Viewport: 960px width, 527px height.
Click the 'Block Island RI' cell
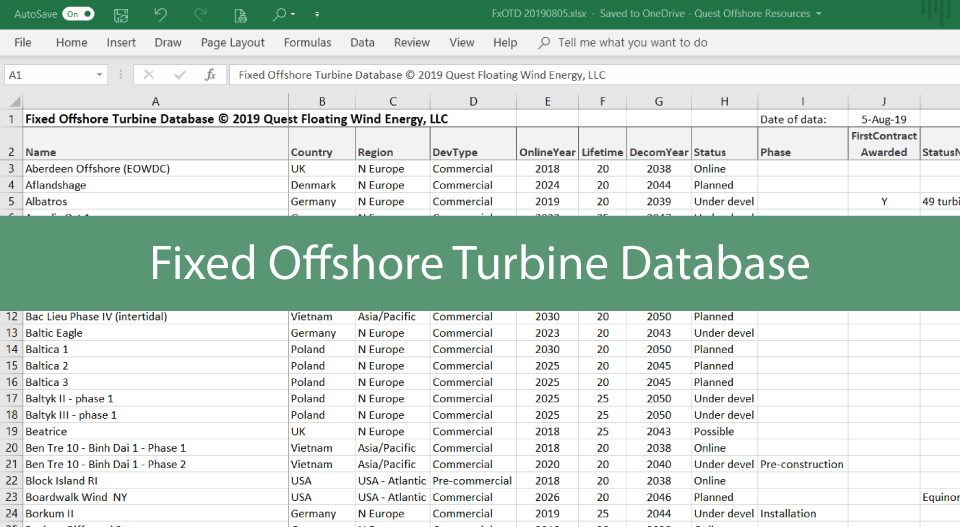coord(156,481)
